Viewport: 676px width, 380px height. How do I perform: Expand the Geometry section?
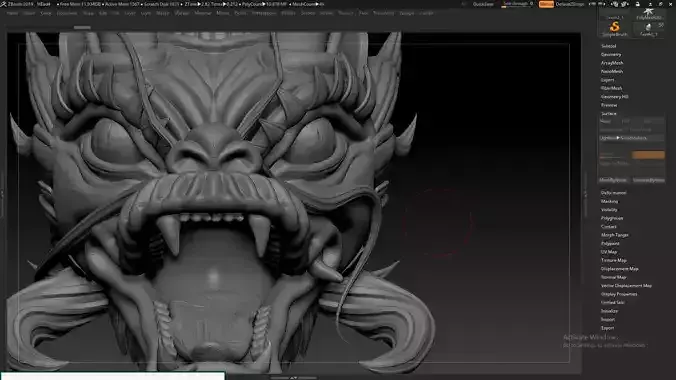(611, 55)
